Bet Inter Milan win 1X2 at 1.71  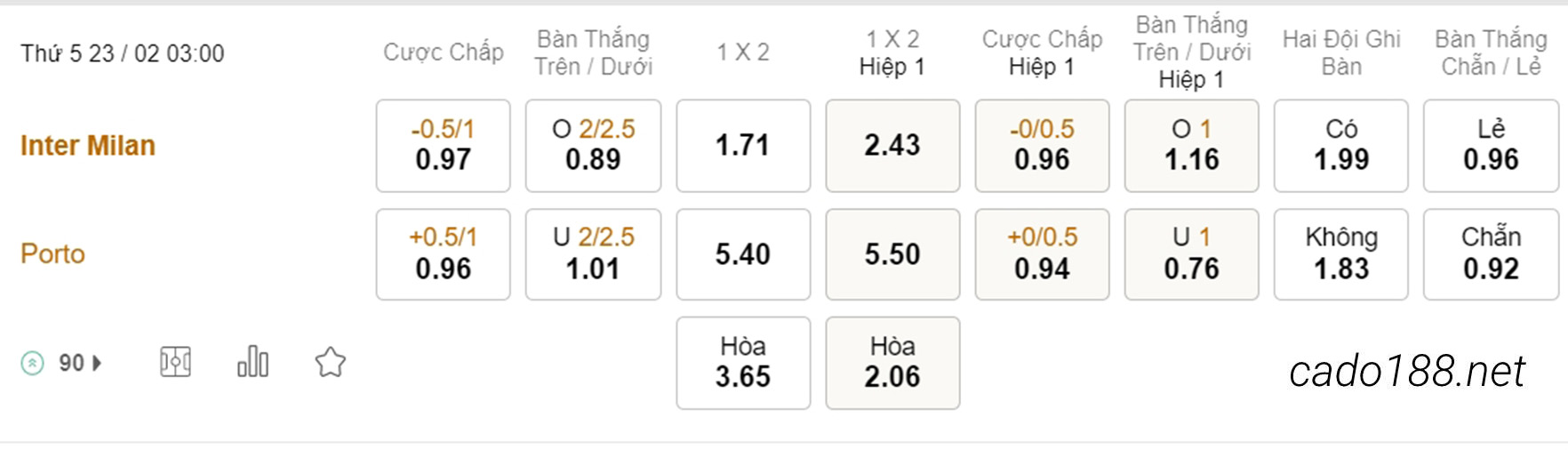point(743,145)
